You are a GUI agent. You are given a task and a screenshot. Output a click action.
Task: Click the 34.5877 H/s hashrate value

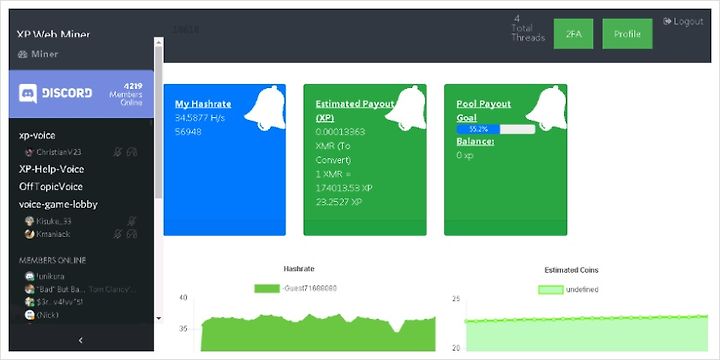(200, 118)
